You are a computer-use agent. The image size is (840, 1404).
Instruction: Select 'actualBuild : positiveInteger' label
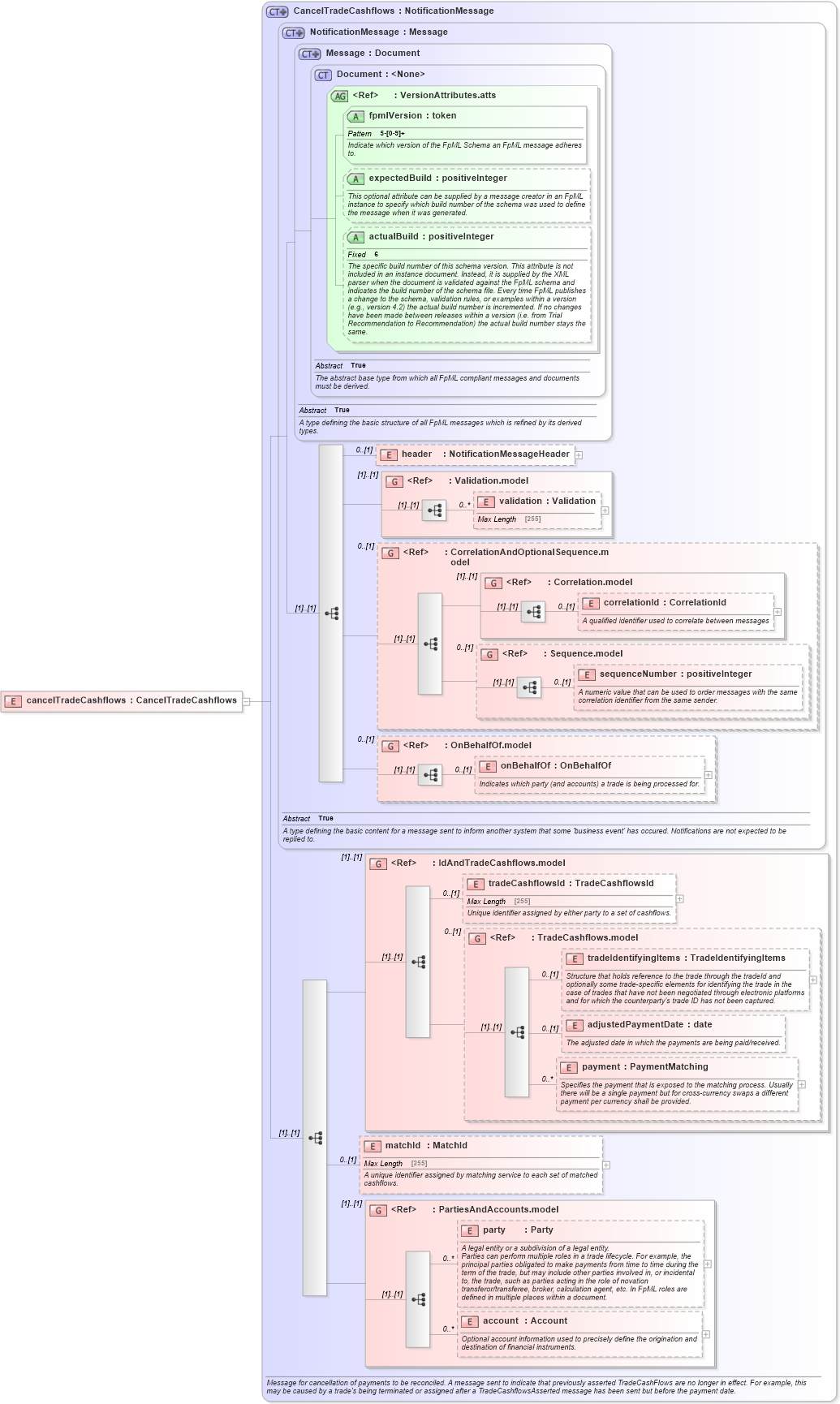(431, 237)
